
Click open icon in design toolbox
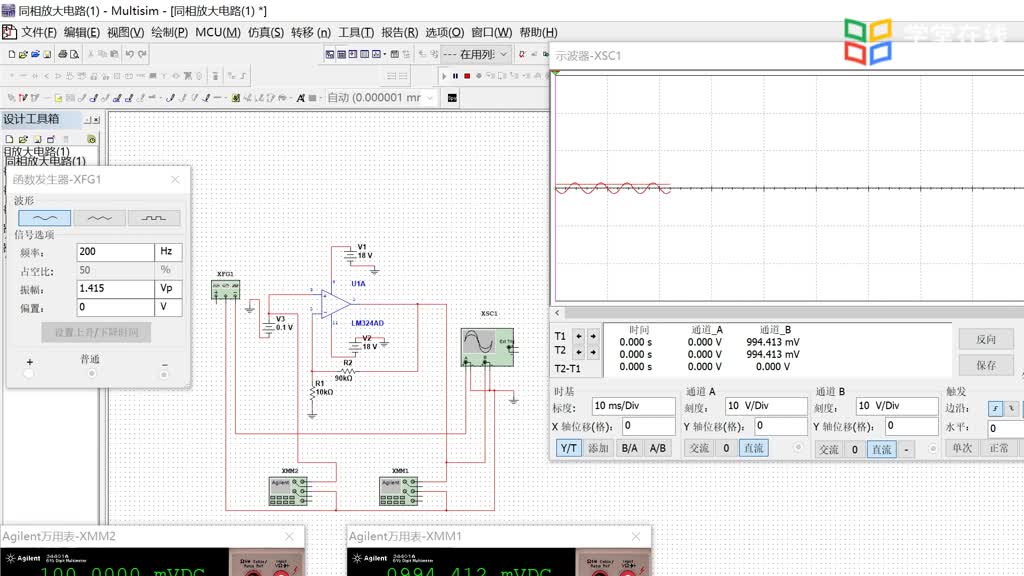tap(23, 139)
